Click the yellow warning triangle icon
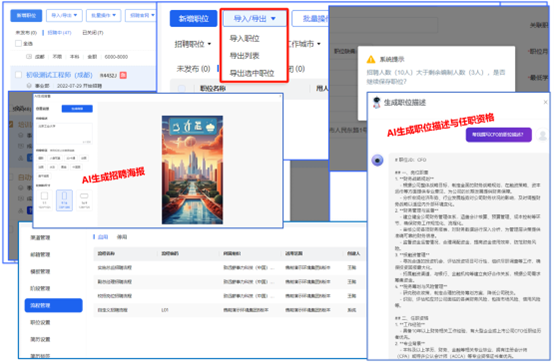 [371, 59]
